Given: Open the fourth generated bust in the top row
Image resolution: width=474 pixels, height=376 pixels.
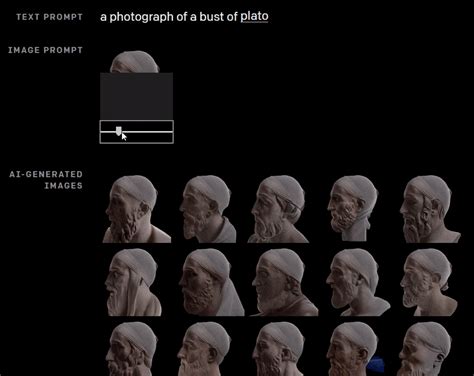Looking at the screenshot, I should click(x=353, y=208).
